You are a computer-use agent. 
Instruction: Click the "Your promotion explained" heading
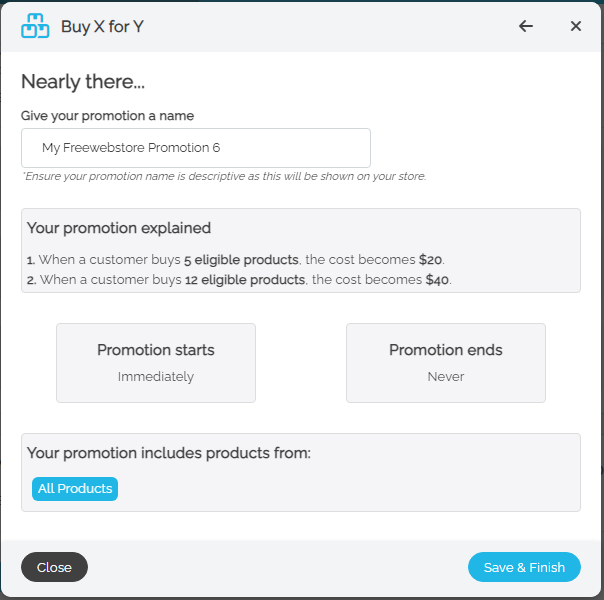(x=119, y=228)
